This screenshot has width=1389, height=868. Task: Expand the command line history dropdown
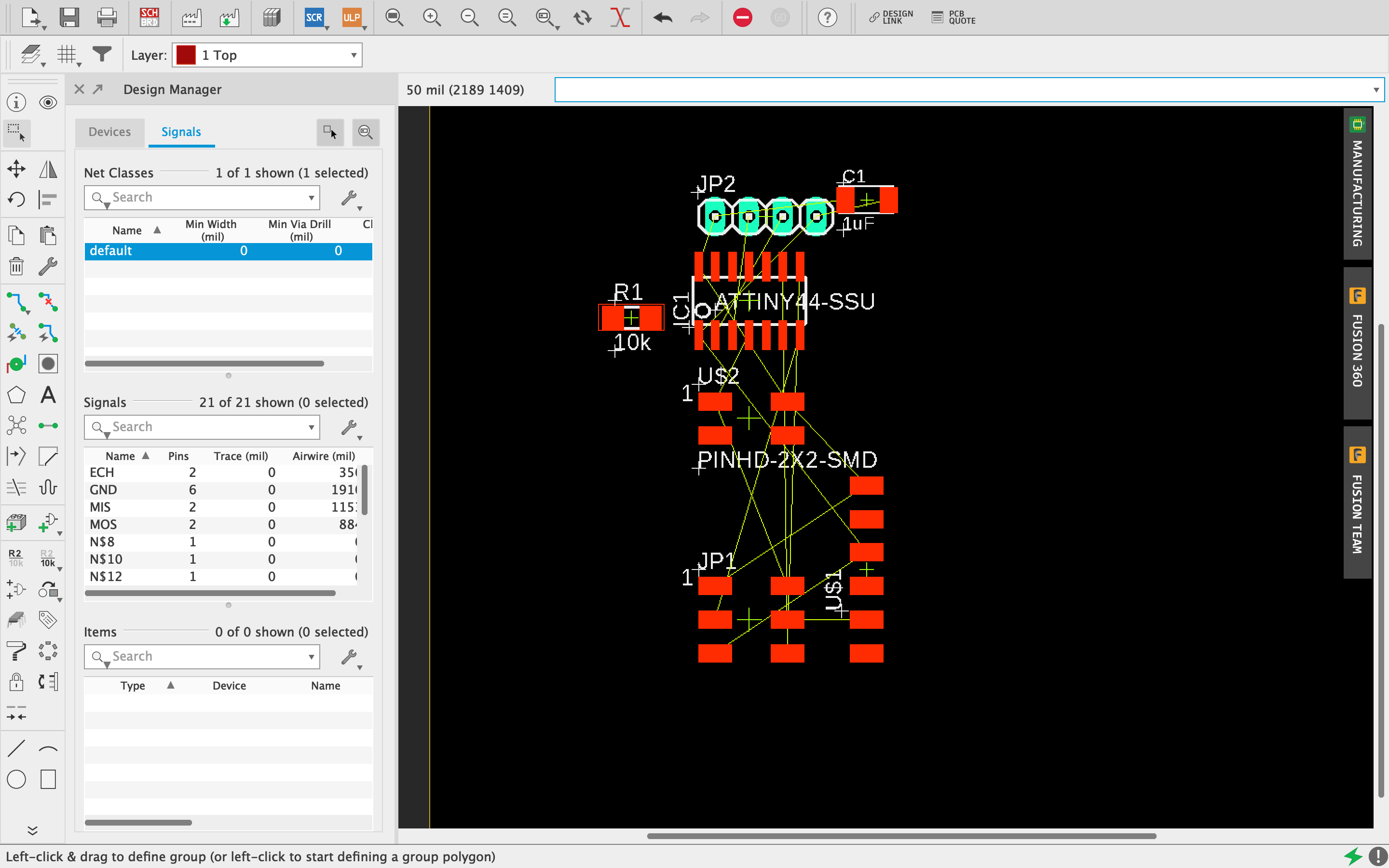[1376, 90]
